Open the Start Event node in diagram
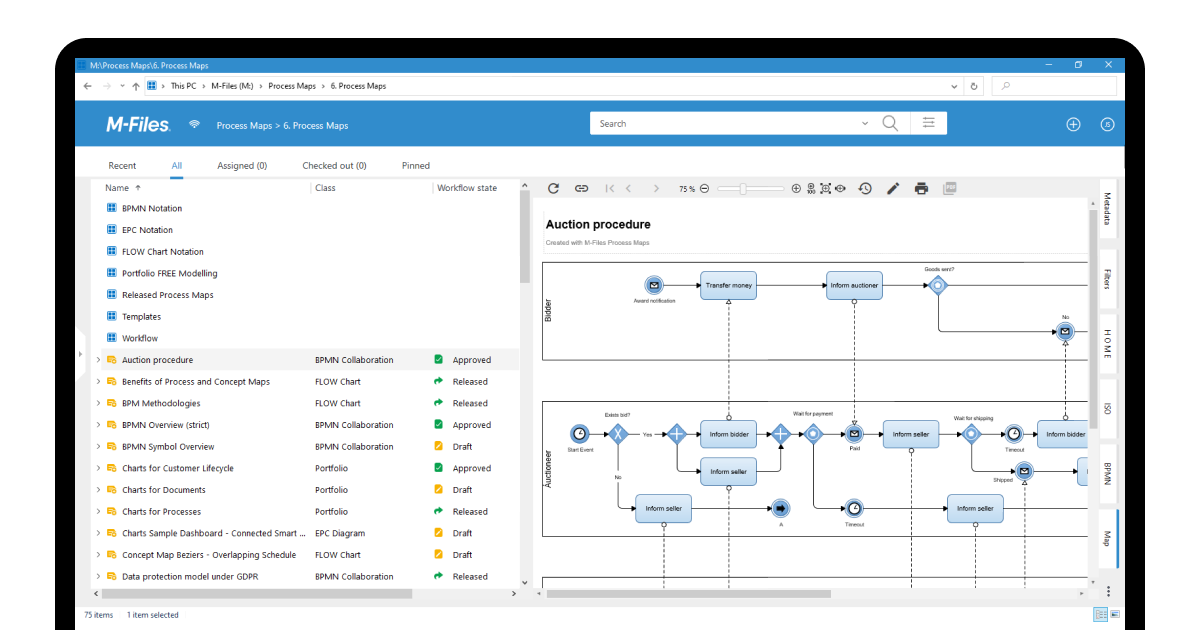 click(580, 433)
